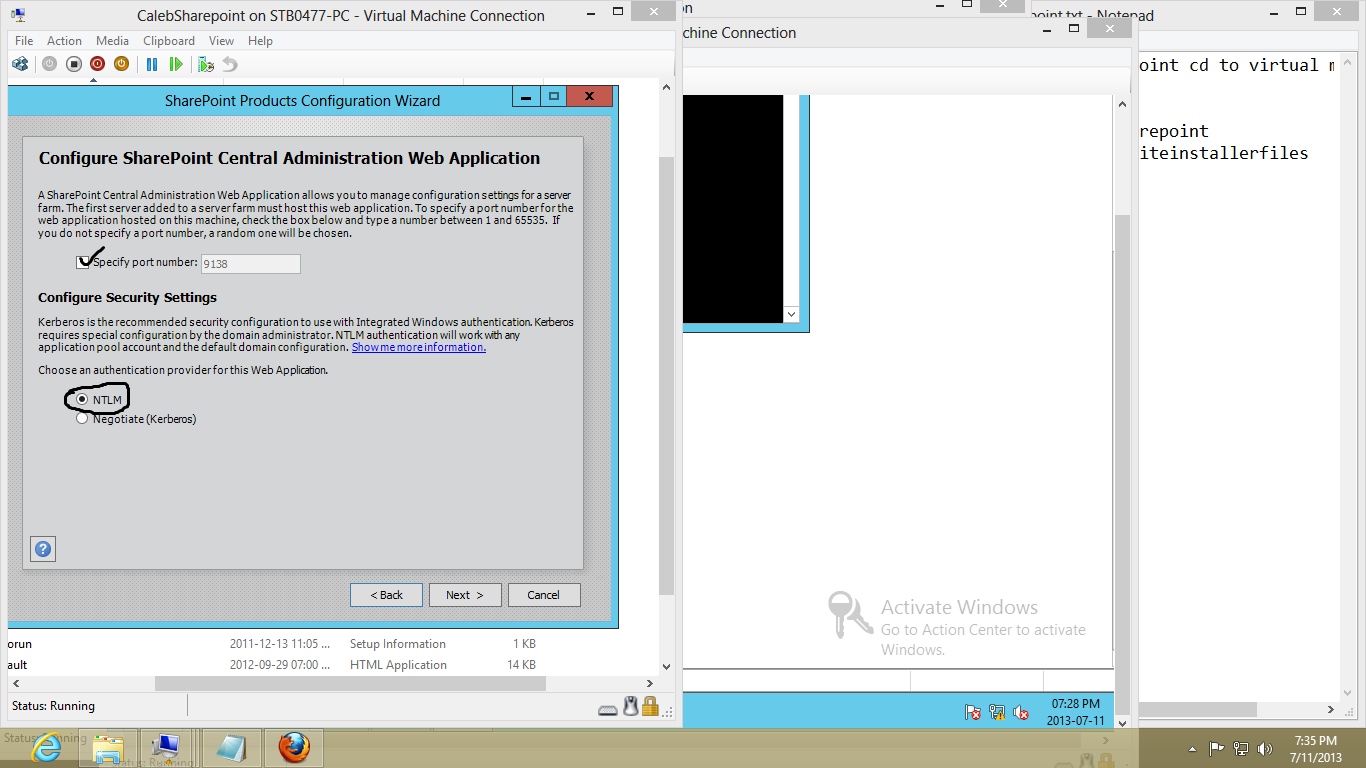
Task: Open the Clipboard menu
Action: pos(169,41)
